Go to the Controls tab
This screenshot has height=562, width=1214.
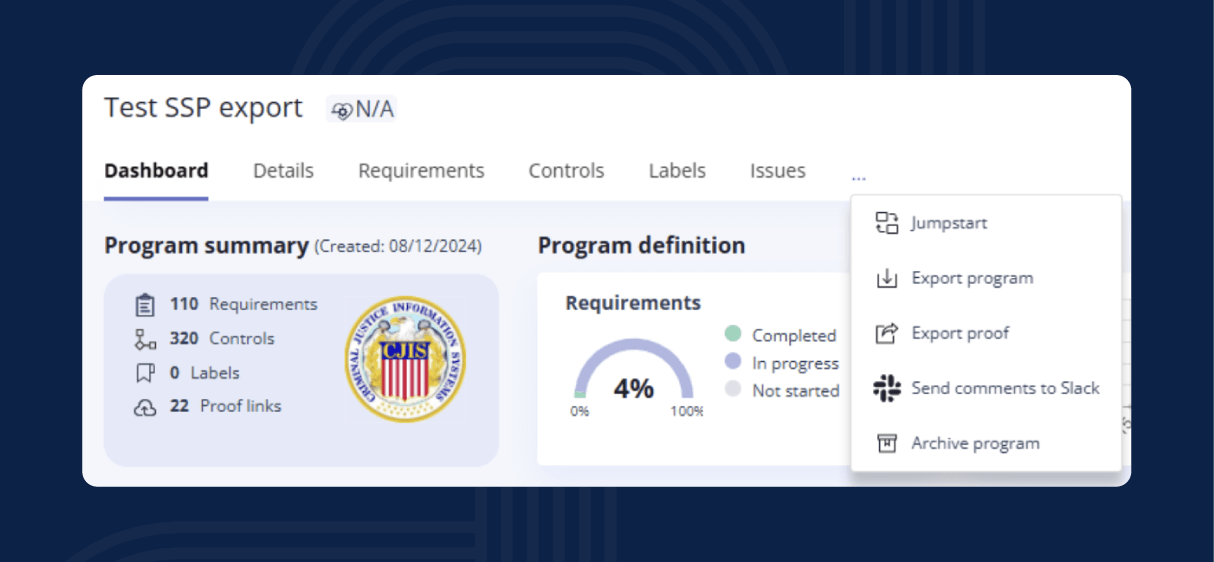(566, 171)
